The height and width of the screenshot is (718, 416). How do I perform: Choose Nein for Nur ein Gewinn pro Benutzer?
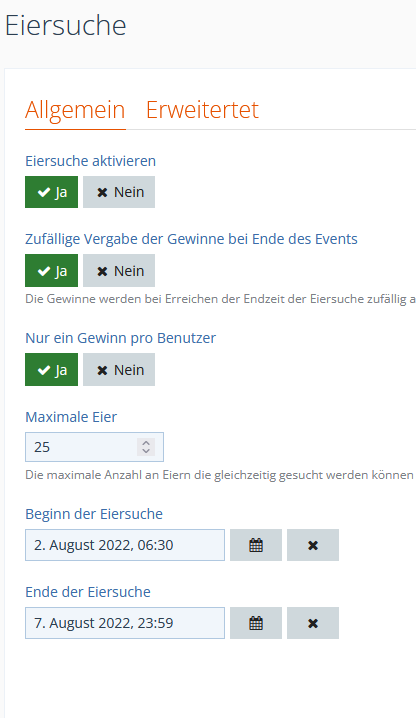tap(119, 370)
